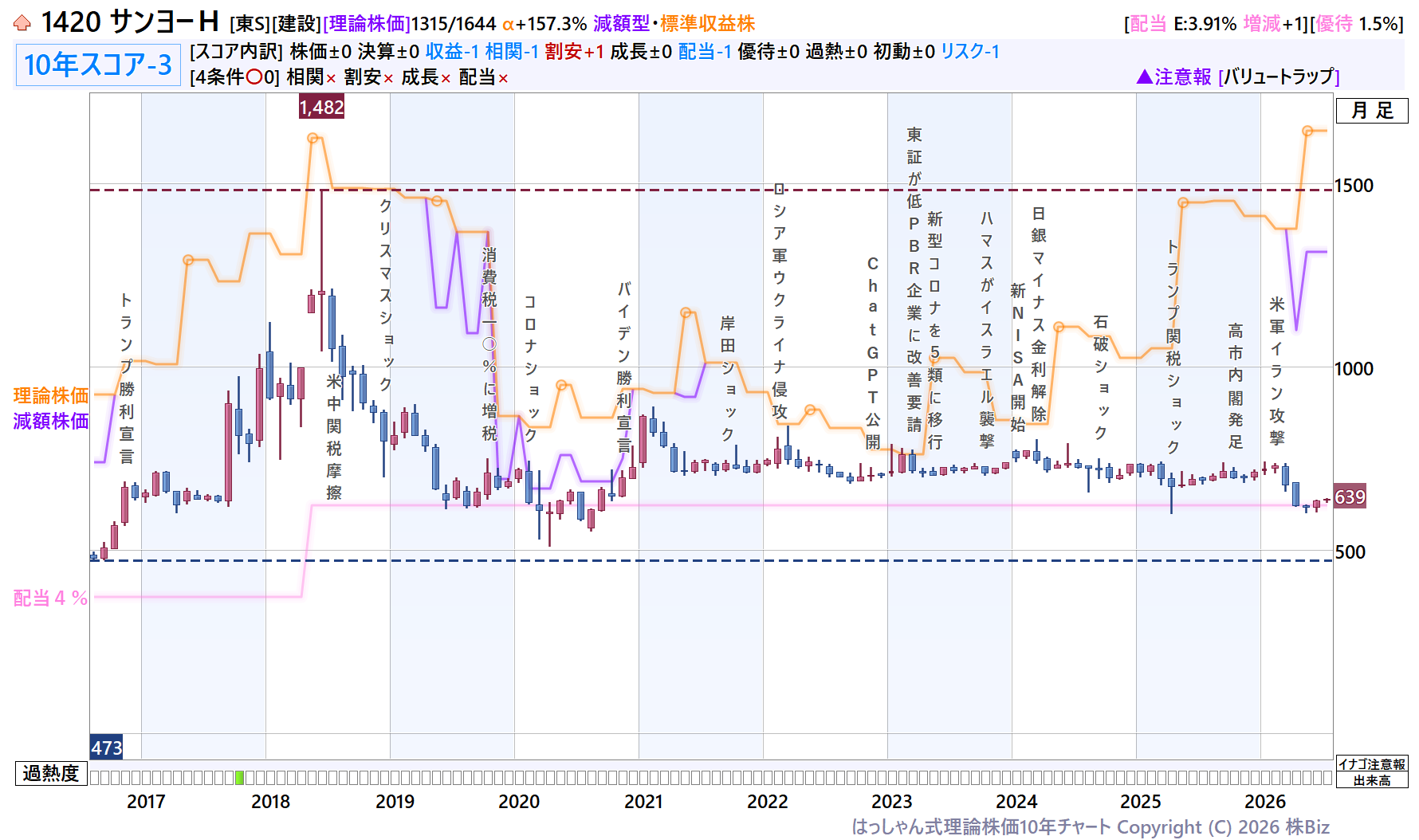Click the 配当 E:3.91% text
The image size is (1419, 840).
pyautogui.click(x=1184, y=24)
